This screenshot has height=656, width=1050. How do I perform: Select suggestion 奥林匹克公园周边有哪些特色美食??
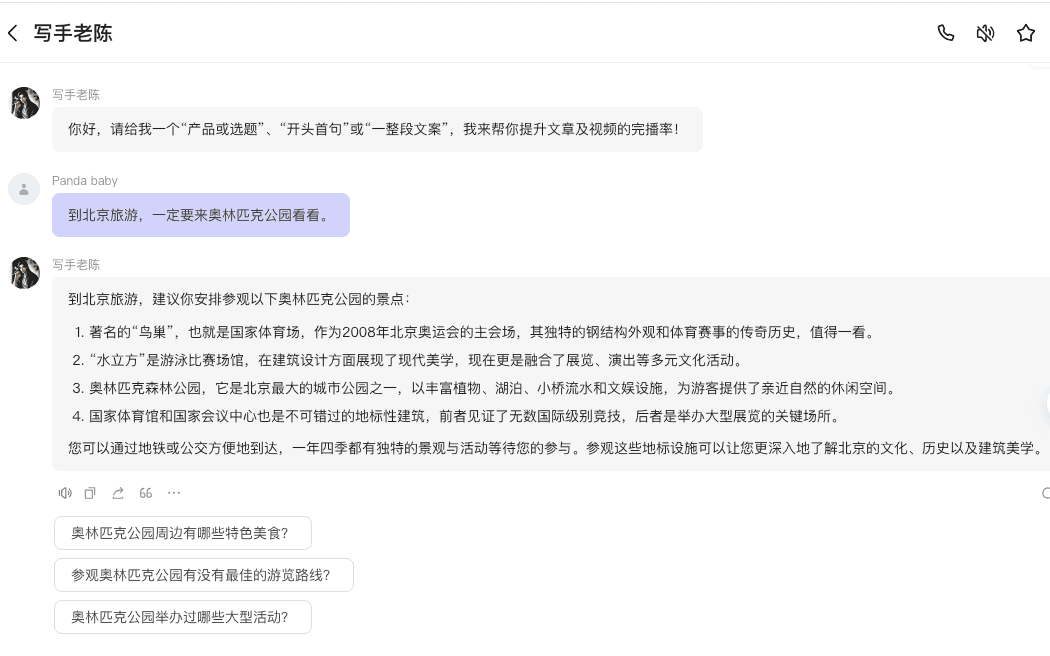tap(182, 533)
